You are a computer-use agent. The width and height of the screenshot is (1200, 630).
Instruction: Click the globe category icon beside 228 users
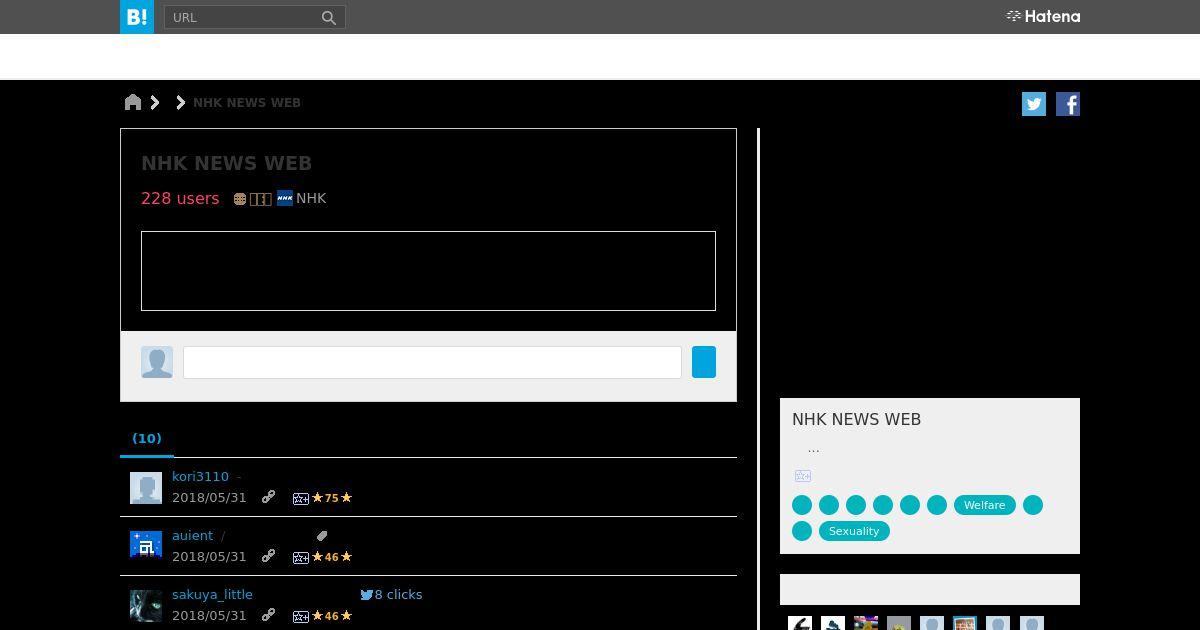[x=240, y=199]
